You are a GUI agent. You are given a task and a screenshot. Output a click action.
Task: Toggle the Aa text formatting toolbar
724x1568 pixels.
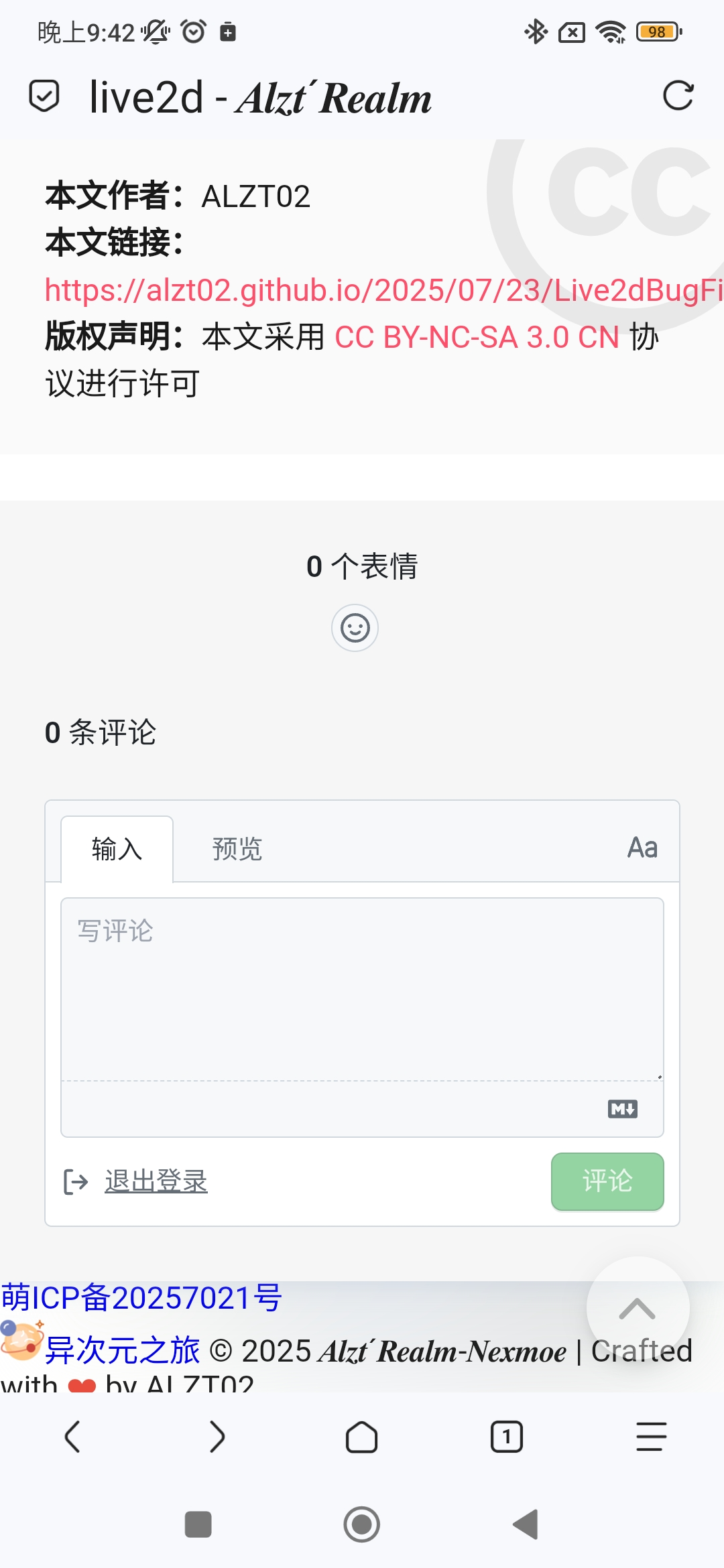tap(642, 848)
